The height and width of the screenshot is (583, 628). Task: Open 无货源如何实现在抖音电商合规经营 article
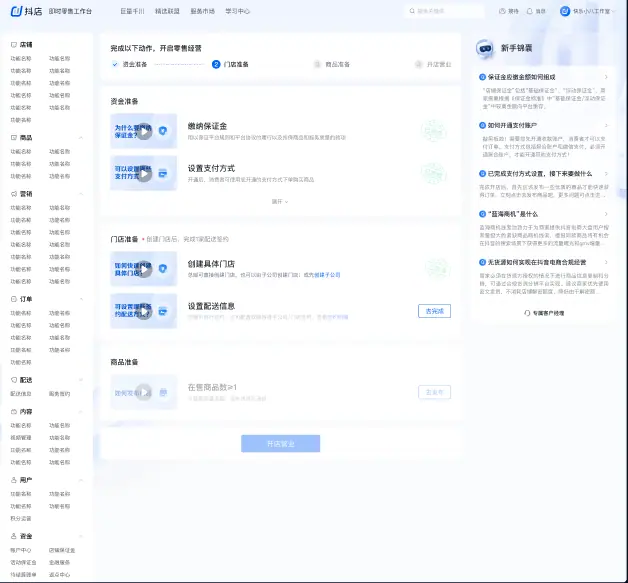click(x=537, y=262)
